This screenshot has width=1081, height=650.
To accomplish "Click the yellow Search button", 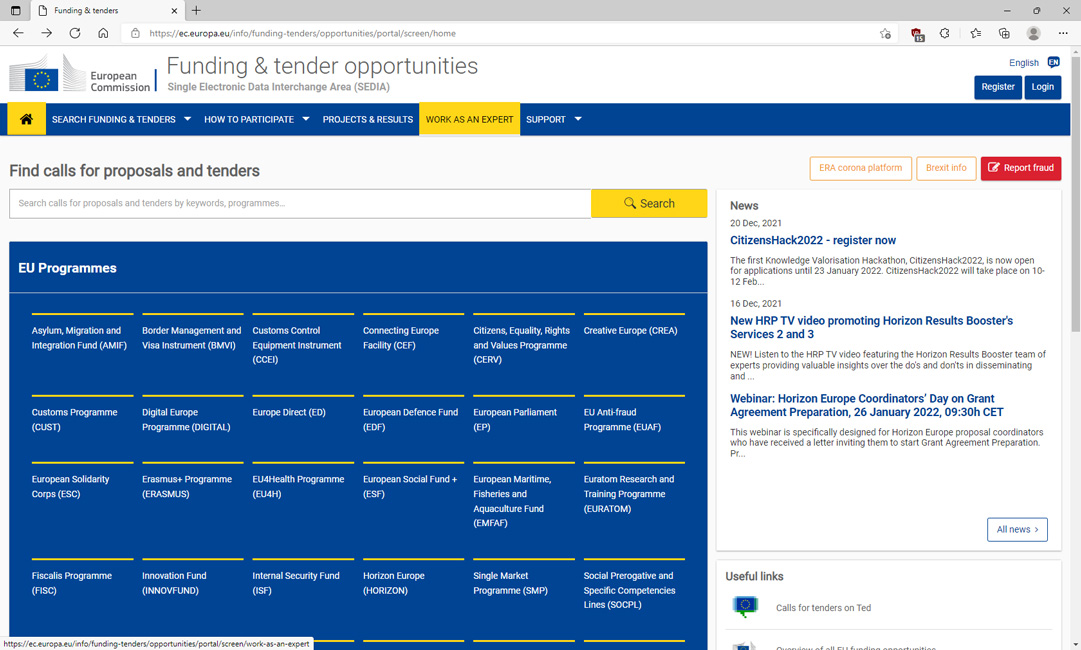I will (649, 203).
